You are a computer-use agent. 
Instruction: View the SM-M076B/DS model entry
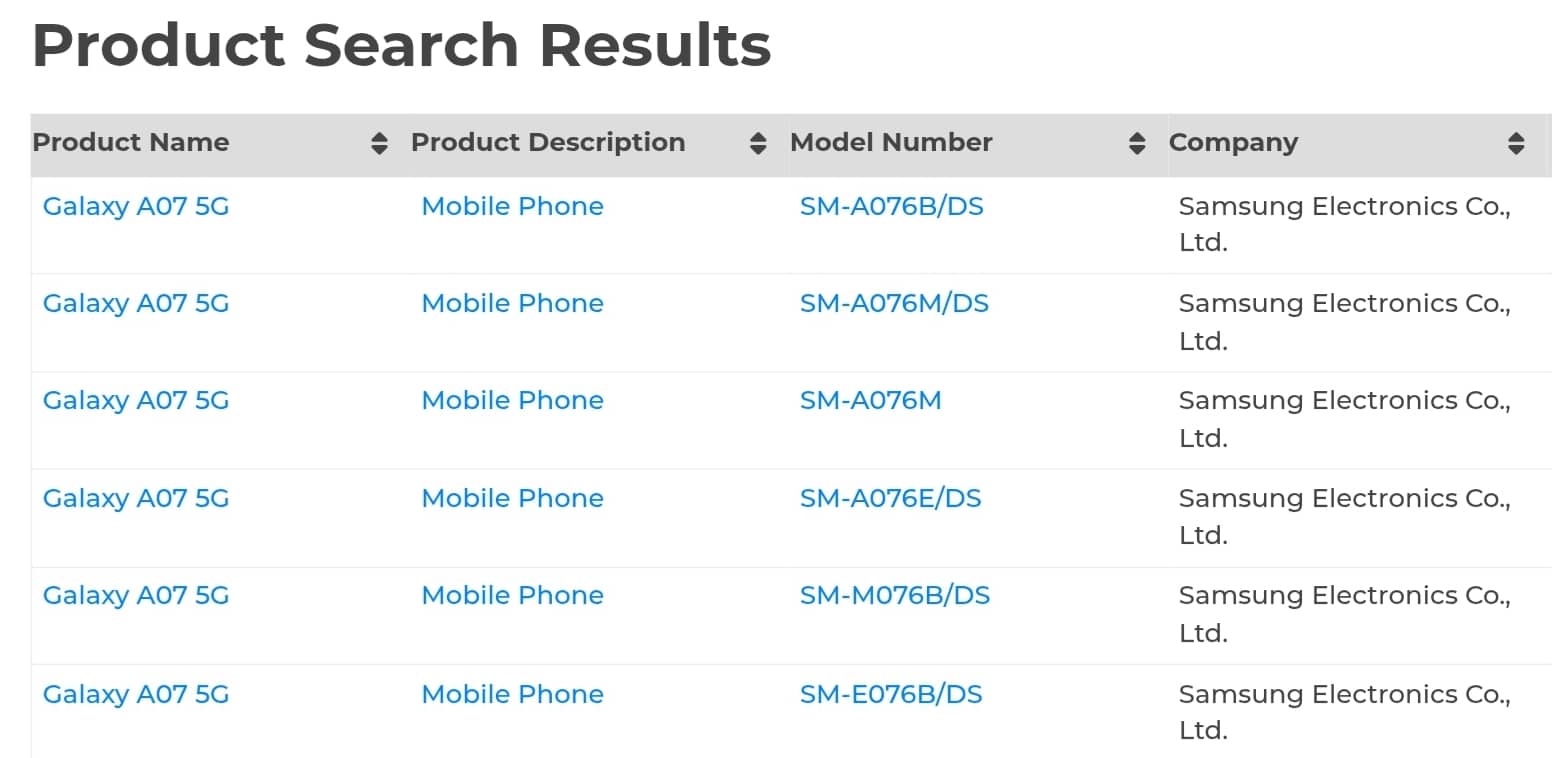tap(894, 595)
